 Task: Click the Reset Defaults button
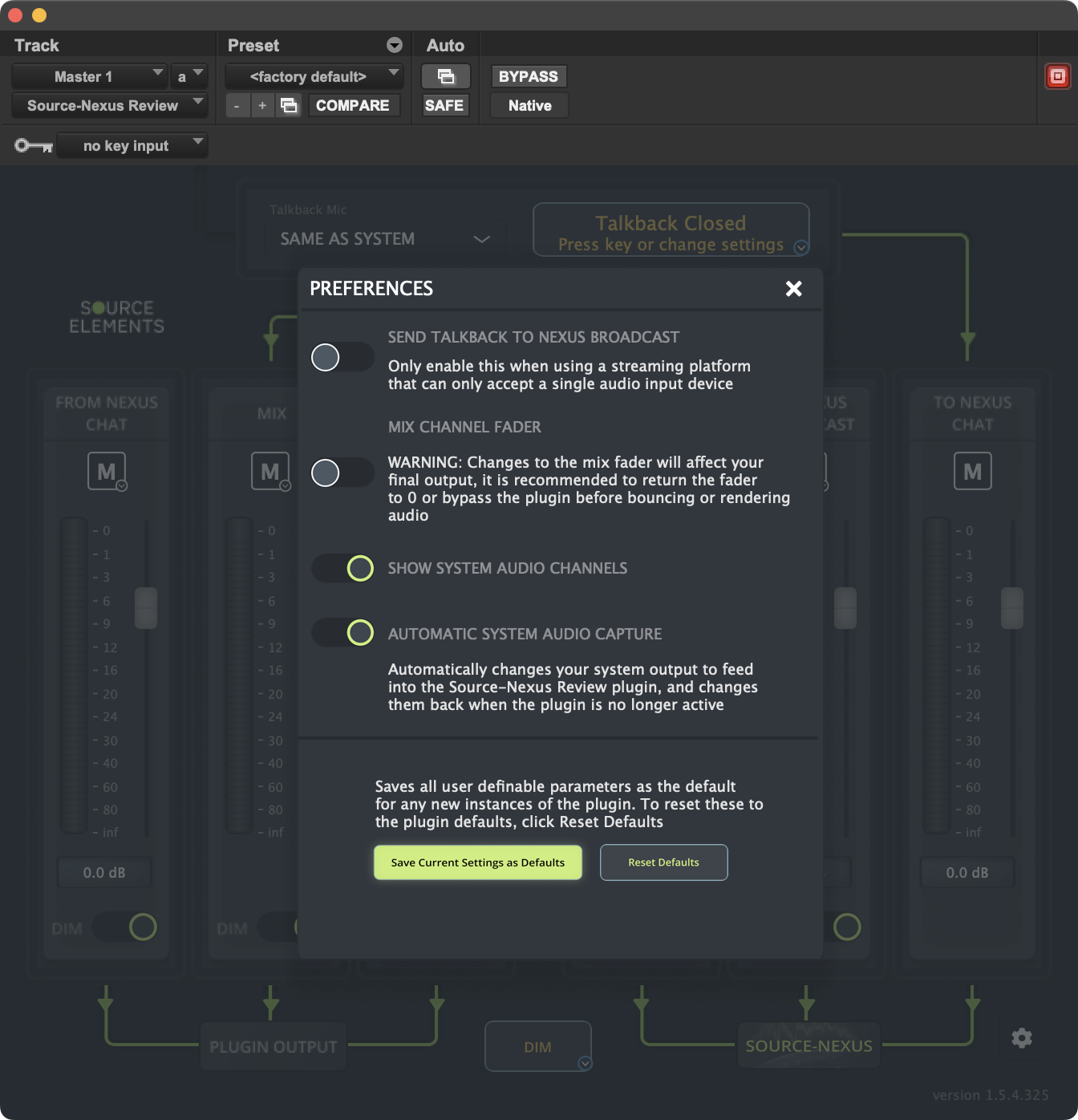tap(663, 862)
